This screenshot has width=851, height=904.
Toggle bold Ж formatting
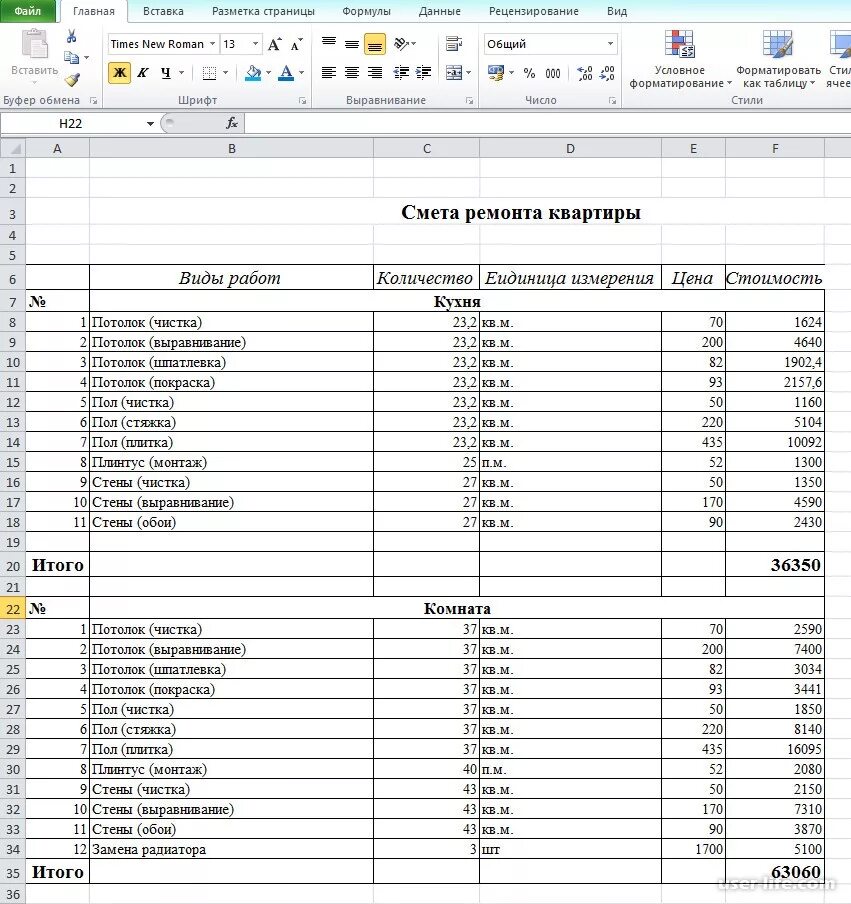click(x=119, y=73)
